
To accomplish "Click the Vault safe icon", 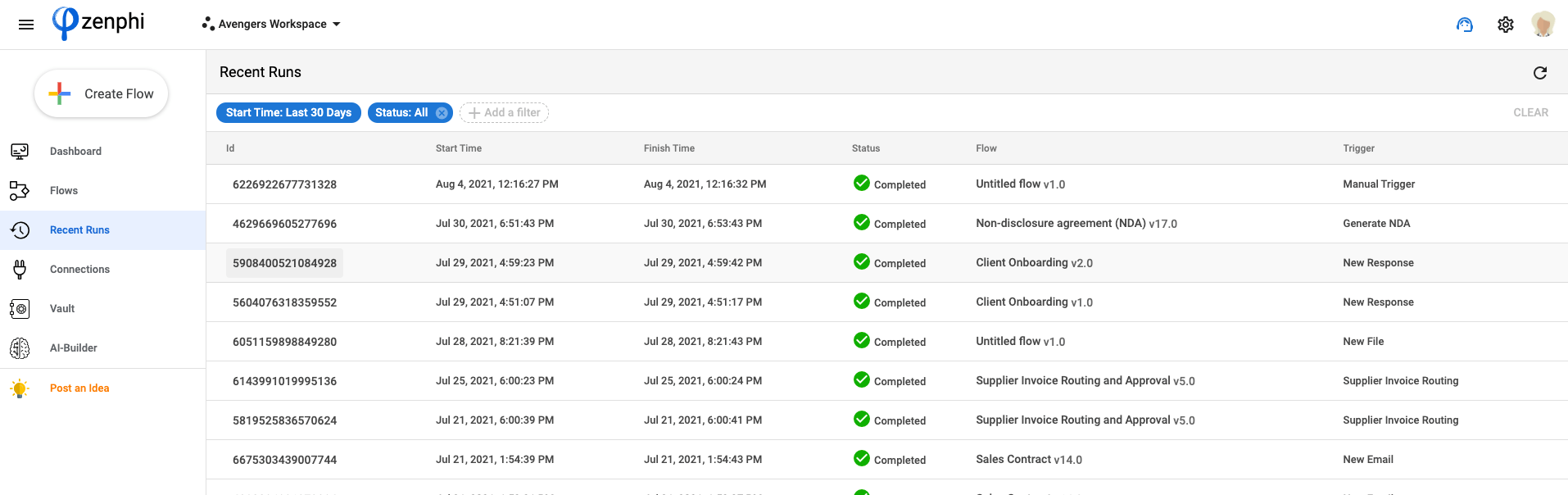I will (x=20, y=309).
